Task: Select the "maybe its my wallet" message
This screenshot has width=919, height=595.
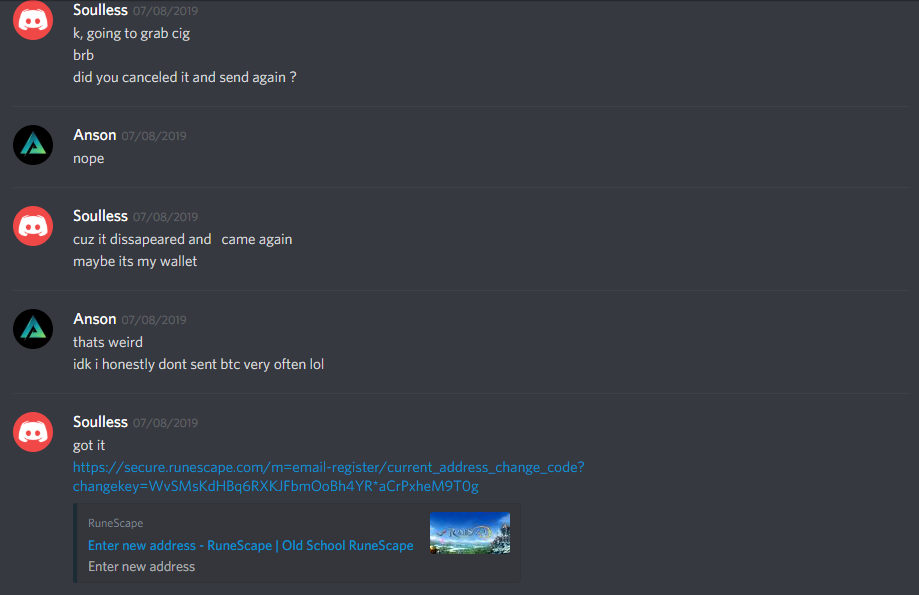Action: point(135,261)
